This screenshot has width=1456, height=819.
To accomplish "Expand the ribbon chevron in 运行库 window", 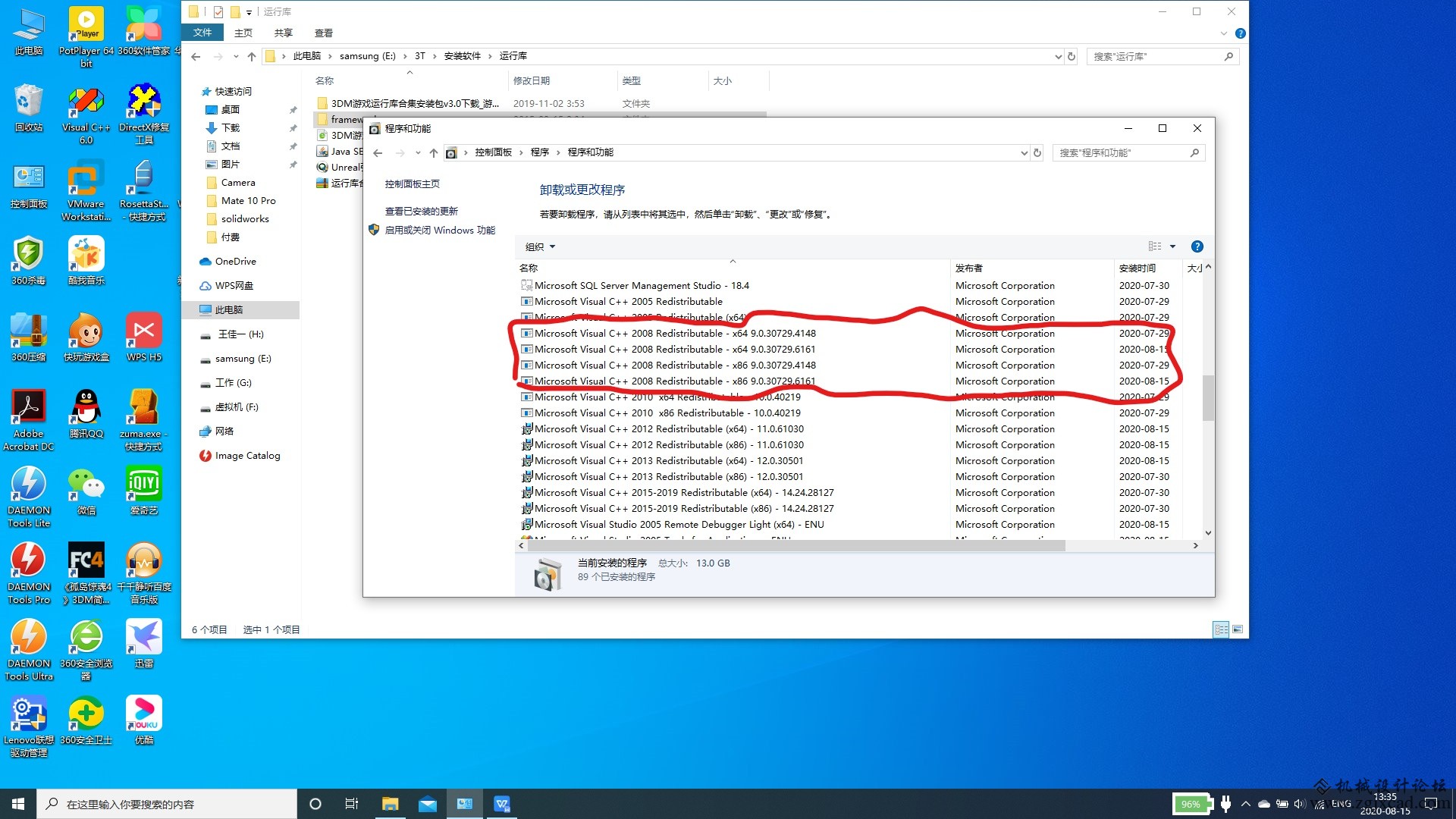I will click(1223, 33).
